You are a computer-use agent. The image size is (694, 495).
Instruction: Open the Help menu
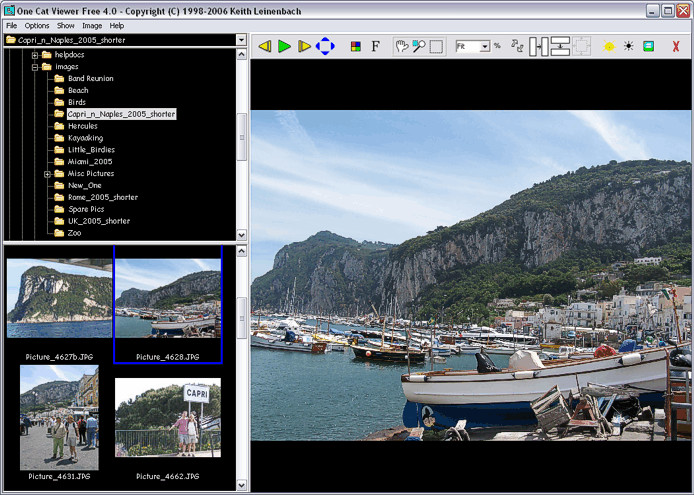click(117, 26)
